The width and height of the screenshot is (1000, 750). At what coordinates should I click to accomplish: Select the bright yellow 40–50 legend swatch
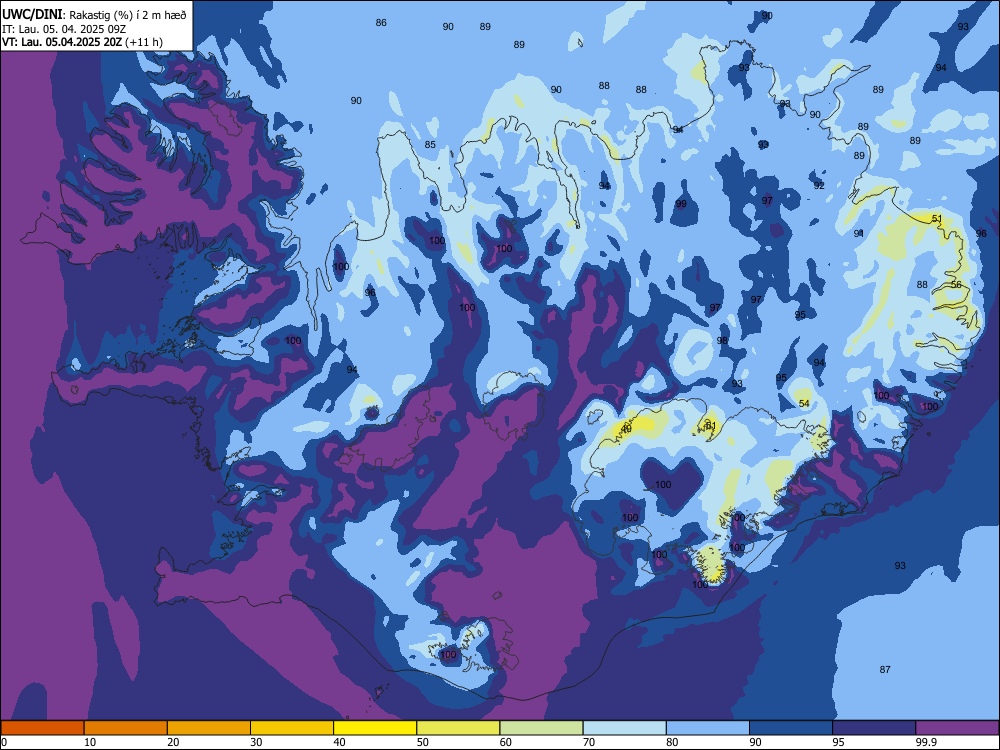coord(375,728)
